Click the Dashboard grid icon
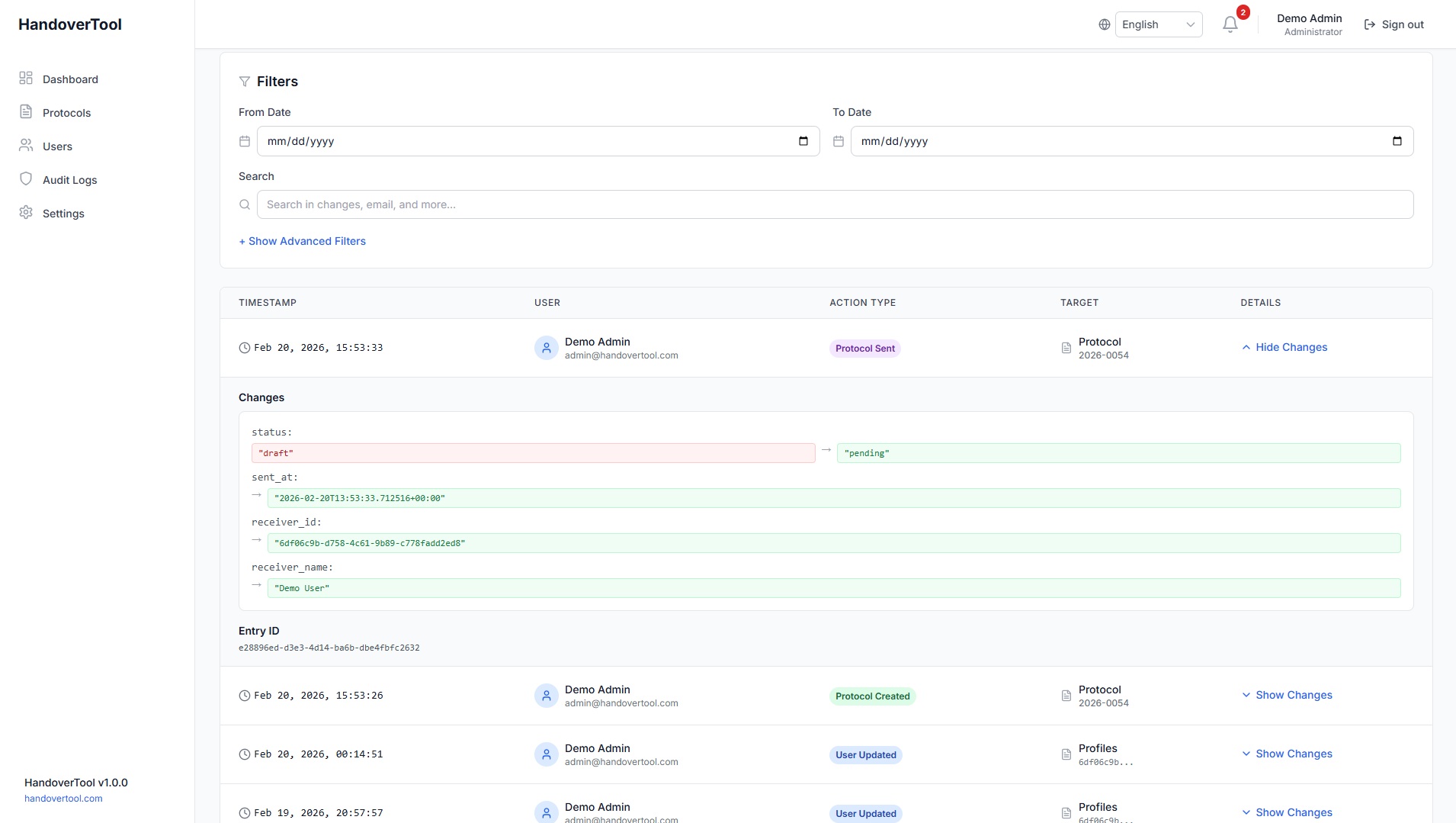This screenshot has height=823, width=1456. 26,78
